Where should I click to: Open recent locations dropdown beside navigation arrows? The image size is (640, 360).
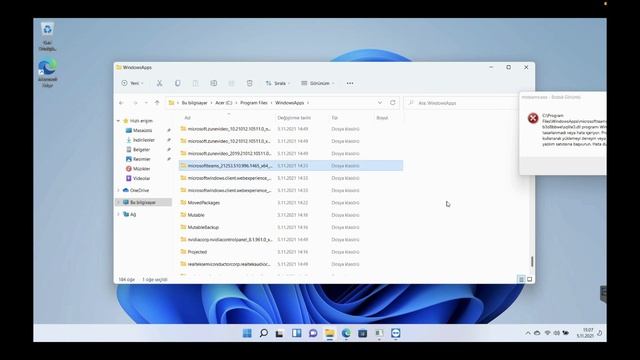[x=146, y=103]
